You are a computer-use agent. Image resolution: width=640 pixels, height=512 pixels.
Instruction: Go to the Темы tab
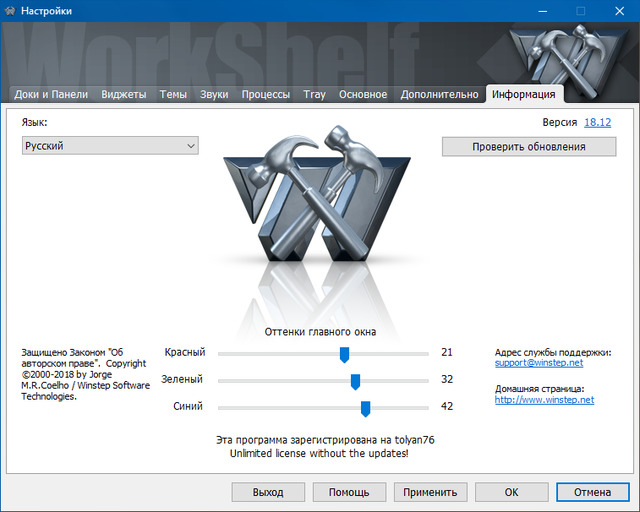(x=173, y=95)
